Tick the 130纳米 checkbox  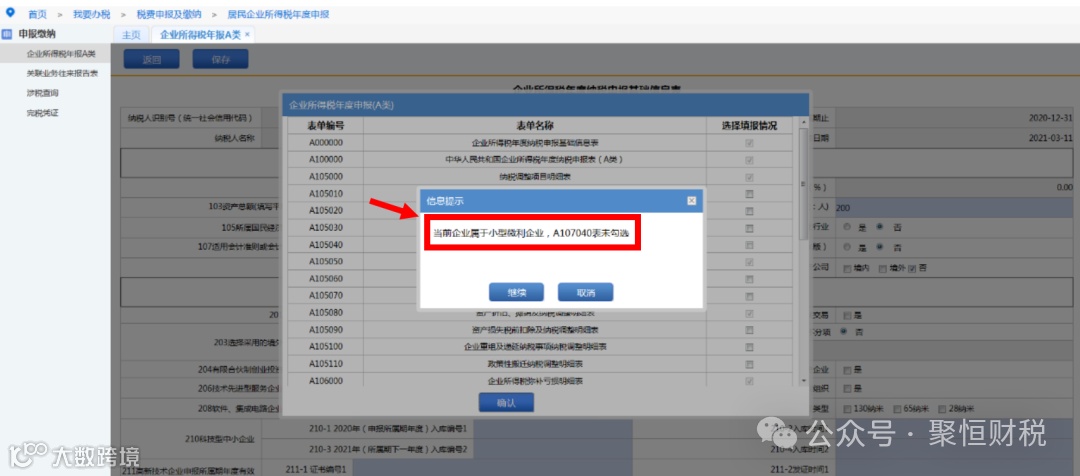point(847,408)
